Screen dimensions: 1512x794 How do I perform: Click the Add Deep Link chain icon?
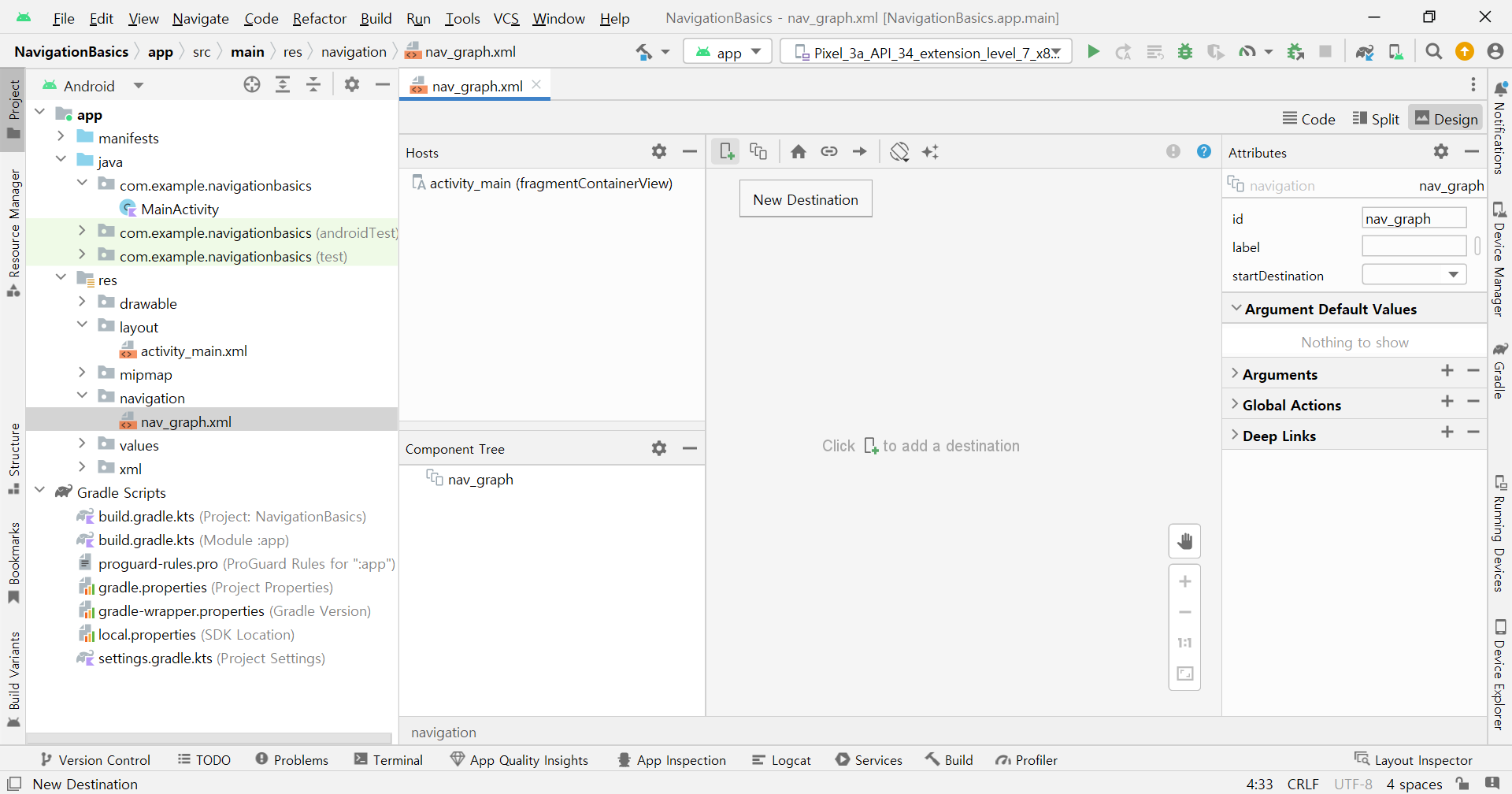click(x=829, y=151)
